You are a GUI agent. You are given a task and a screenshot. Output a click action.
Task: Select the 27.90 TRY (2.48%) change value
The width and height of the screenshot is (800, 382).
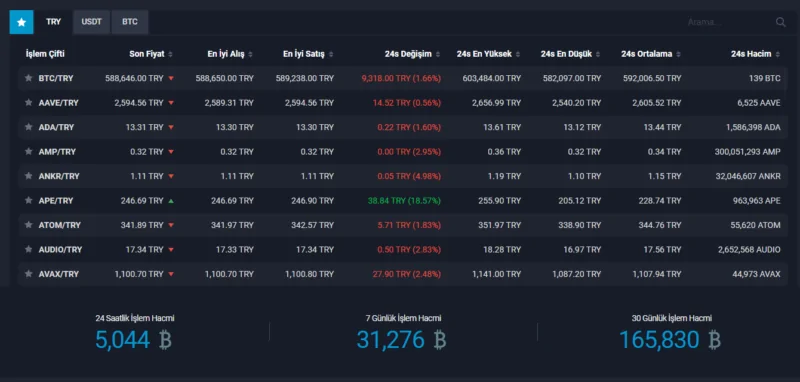pyautogui.click(x=407, y=274)
